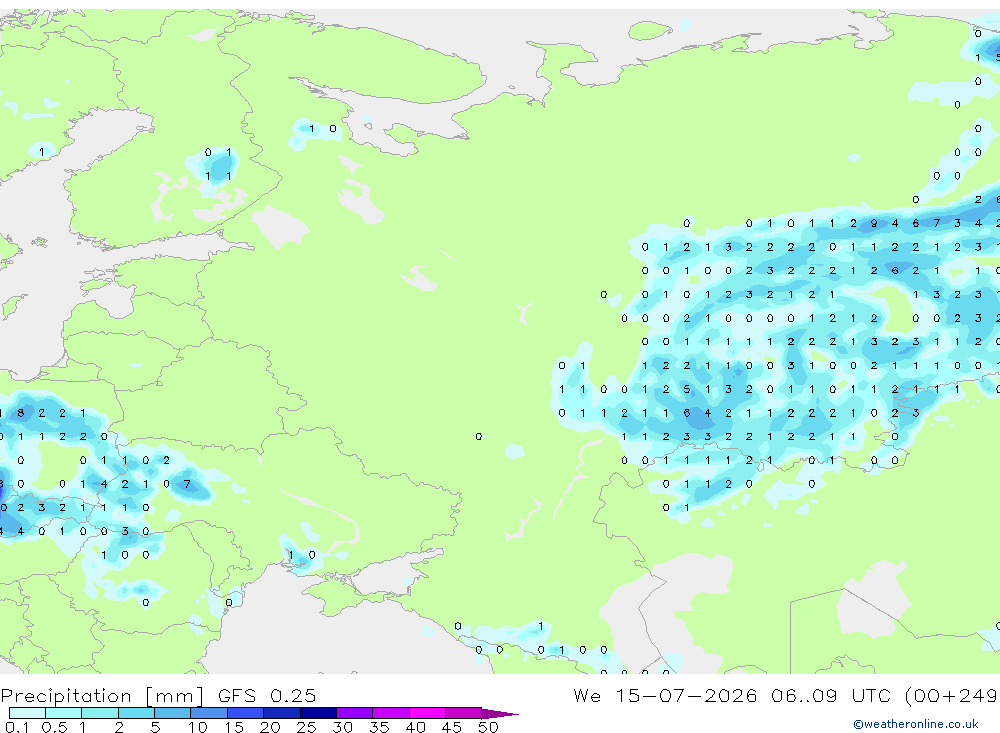This screenshot has width=1000, height=733.
Task: Click the '0.5' legend scale label
Action: [54, 727]
